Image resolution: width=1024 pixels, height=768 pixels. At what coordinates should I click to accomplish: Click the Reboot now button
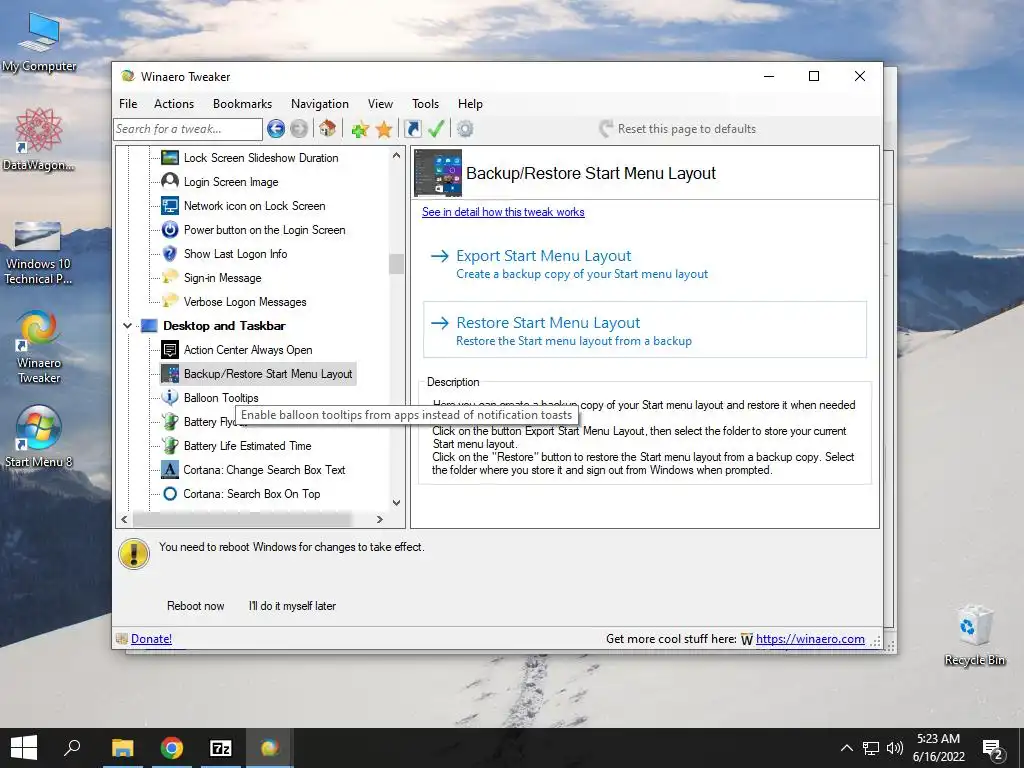click(x=195, y=605)
